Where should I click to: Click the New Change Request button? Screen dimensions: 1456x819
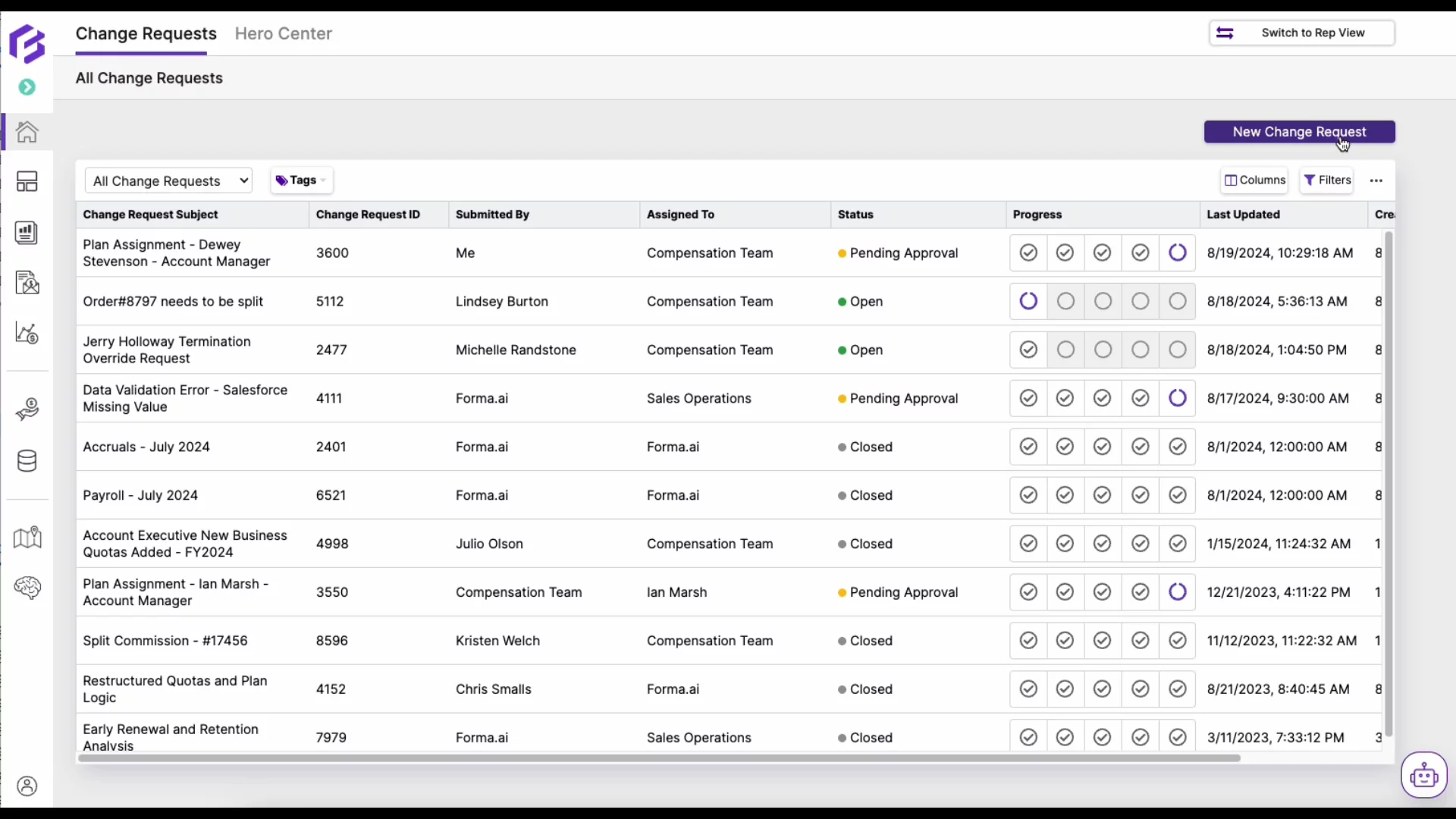point(1299,132)
